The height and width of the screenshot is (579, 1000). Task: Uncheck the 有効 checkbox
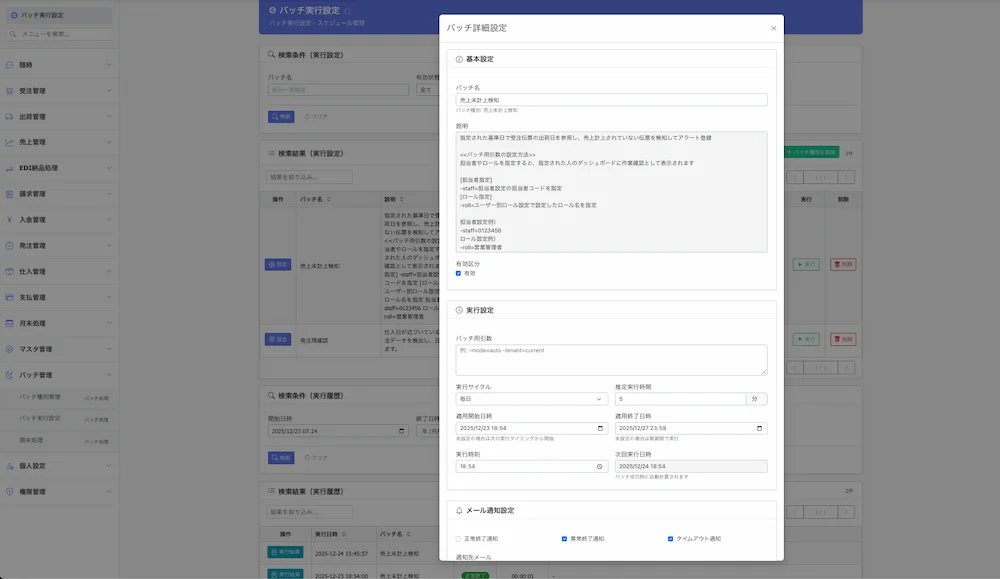(x=459, y=273)
